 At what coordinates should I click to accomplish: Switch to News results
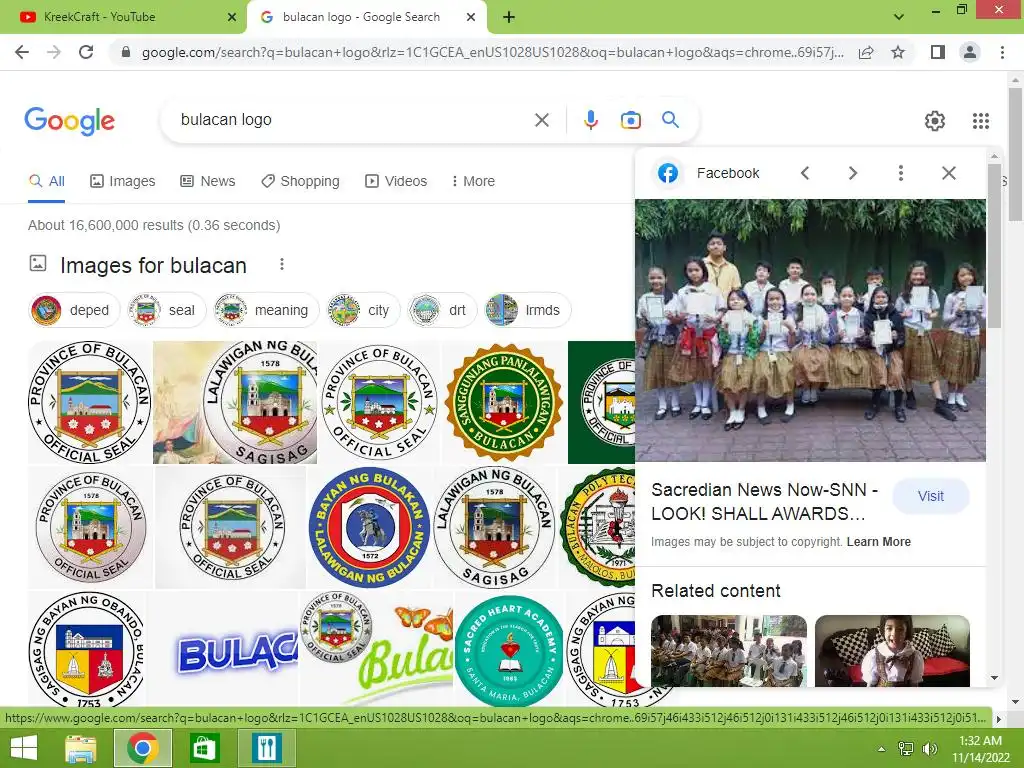[x=208, y=182]
